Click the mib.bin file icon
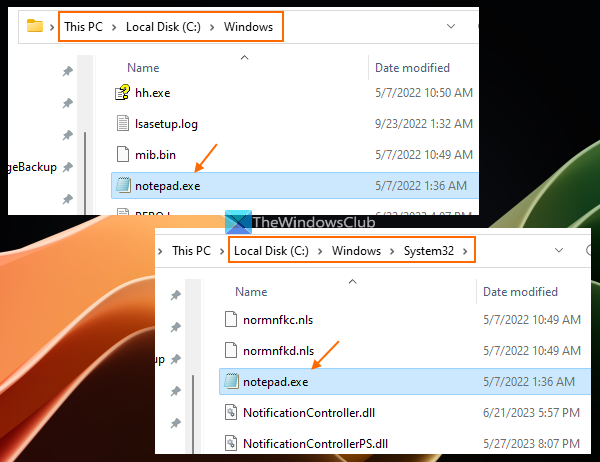 coord(122,155)
